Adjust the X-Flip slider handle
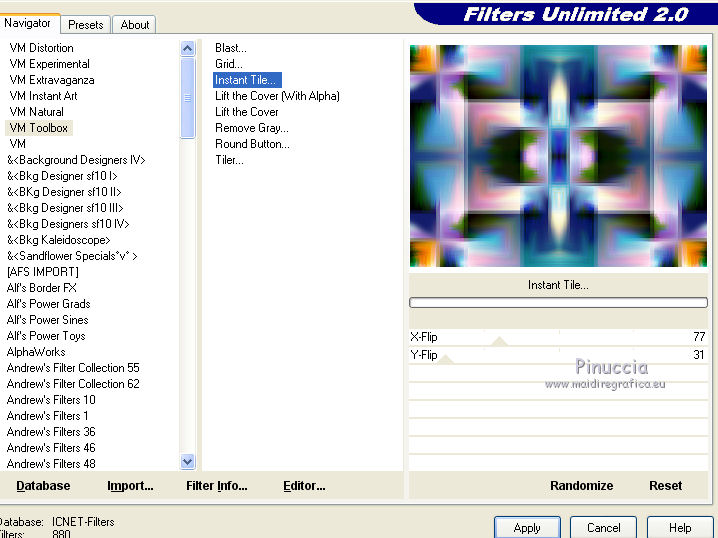718x538 pixels. (499, 341)
